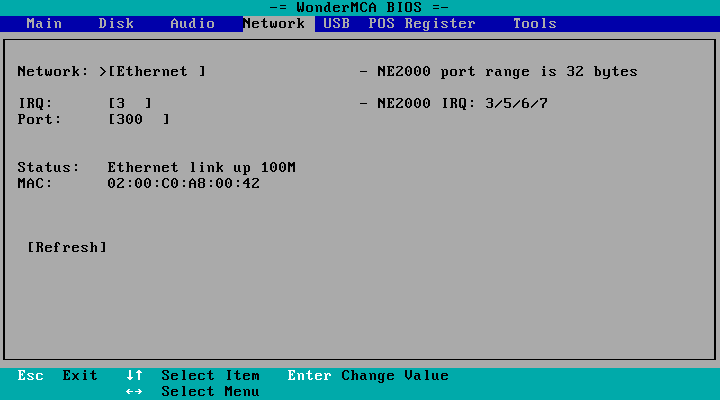
Task: Click the Port: label
Action: click(x=39, y=119)
